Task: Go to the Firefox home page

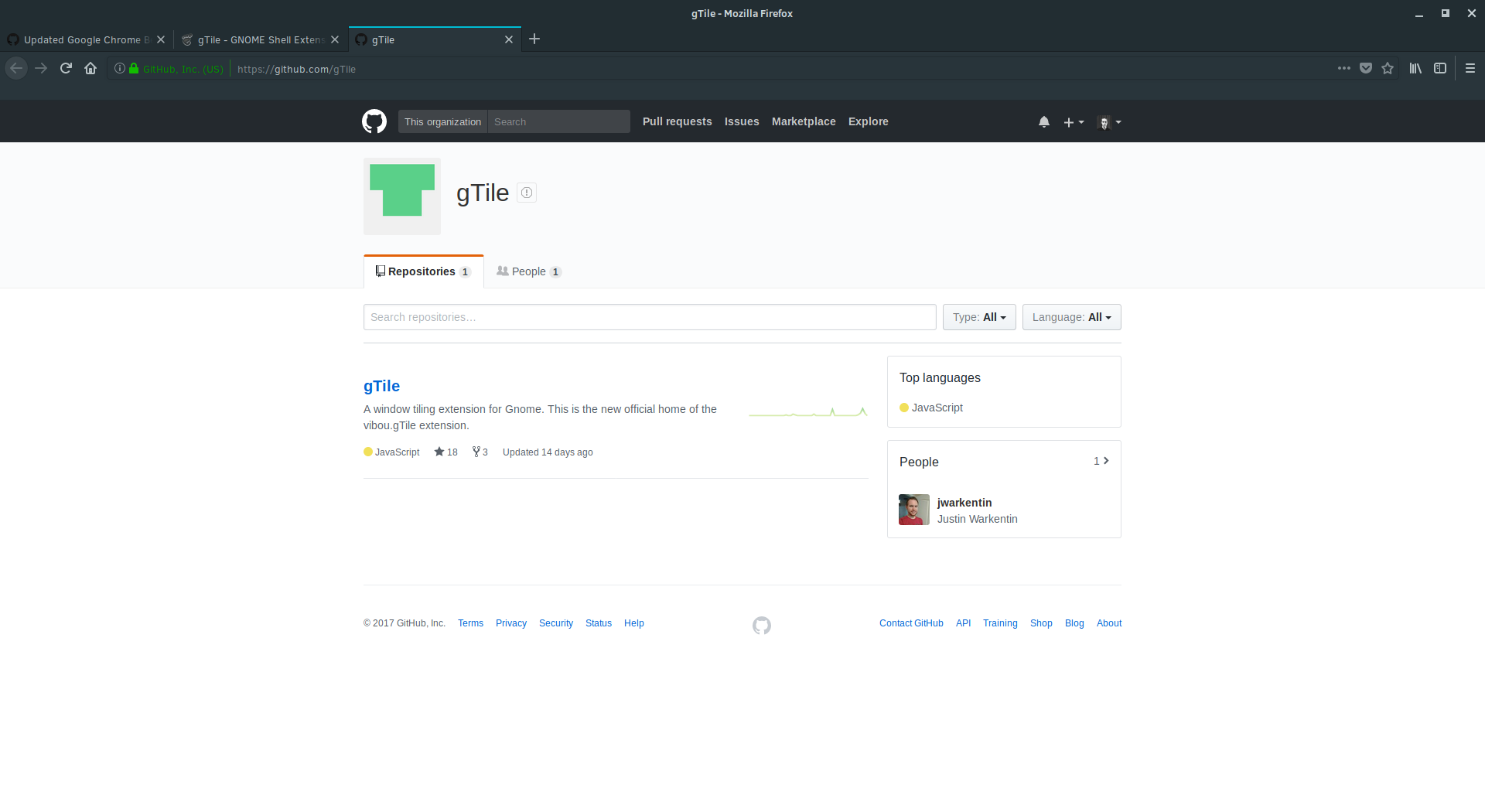Action: [90, 68]
